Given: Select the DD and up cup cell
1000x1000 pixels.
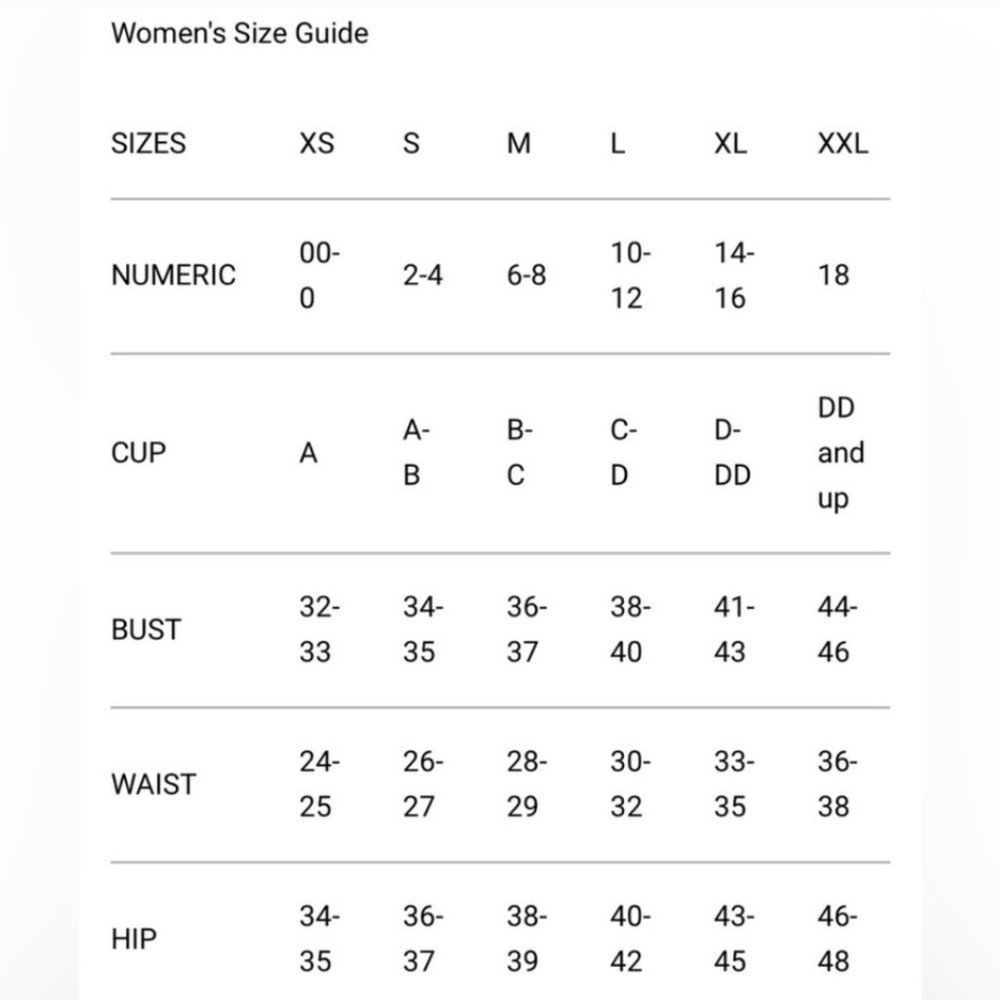Looking at the screenshot, I should pyautogui.click(x=840, y=453).
